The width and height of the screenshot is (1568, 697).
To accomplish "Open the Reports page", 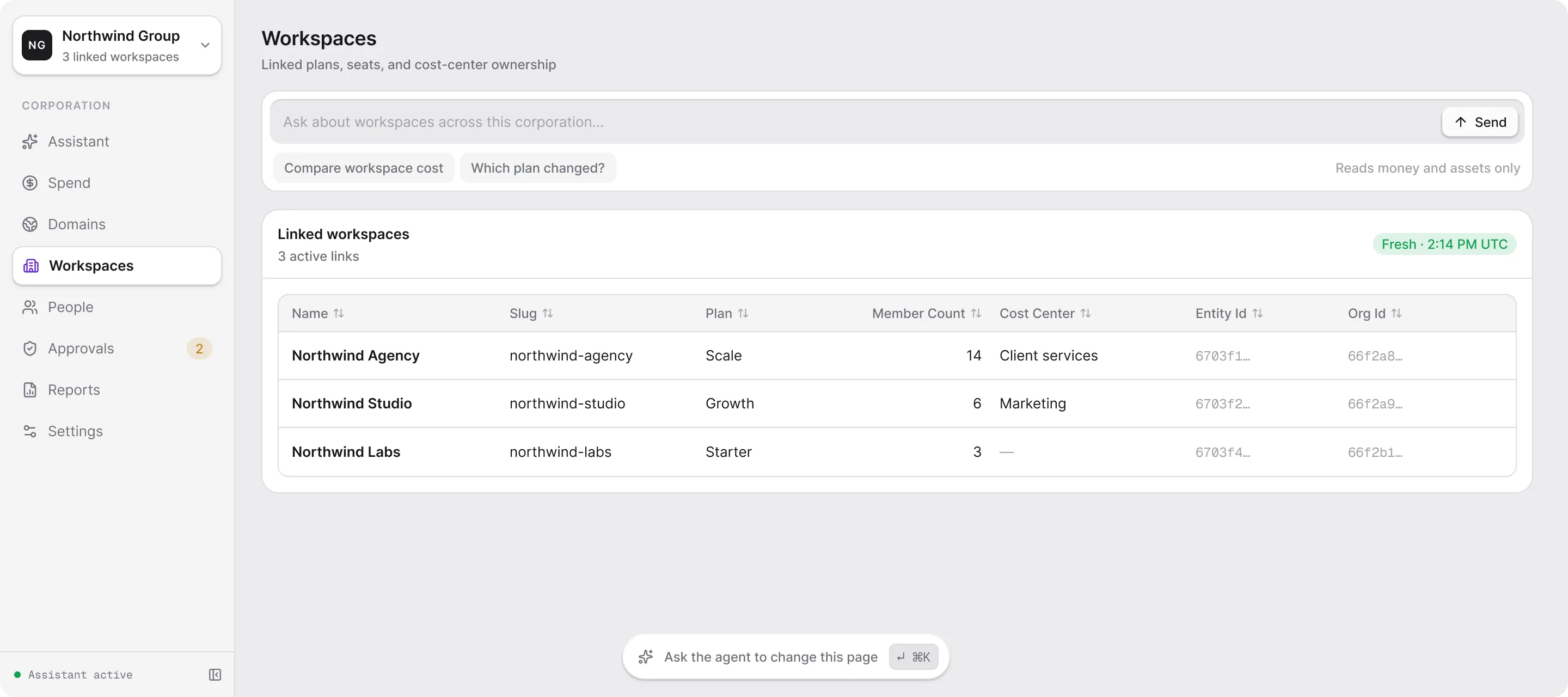I will pos(117,389).
